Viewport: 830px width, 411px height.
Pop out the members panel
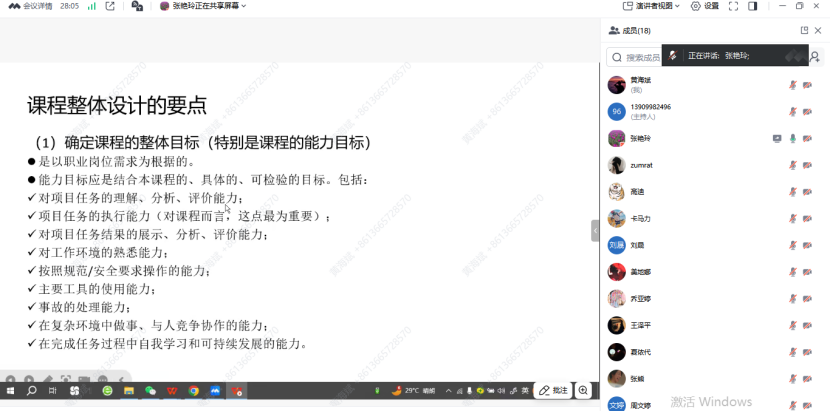pyautogui.click(x=804, y=31)
